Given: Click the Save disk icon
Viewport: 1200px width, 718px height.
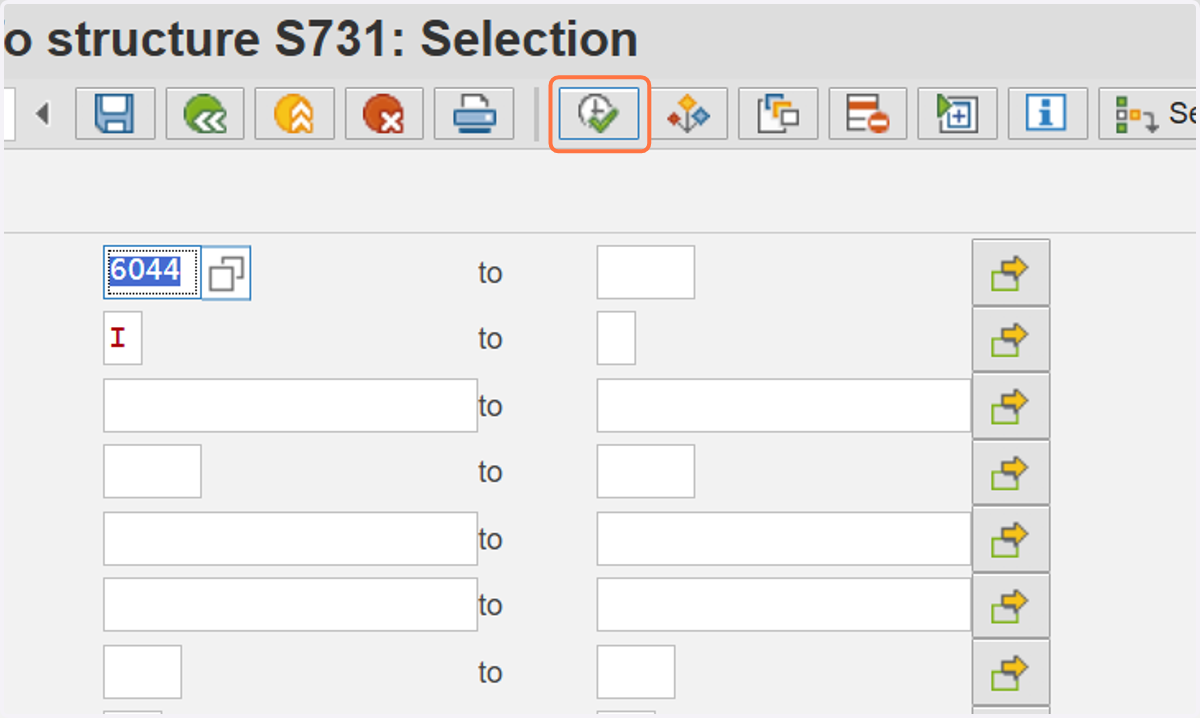Looking at the screenshot, I should tap(115, 113).
